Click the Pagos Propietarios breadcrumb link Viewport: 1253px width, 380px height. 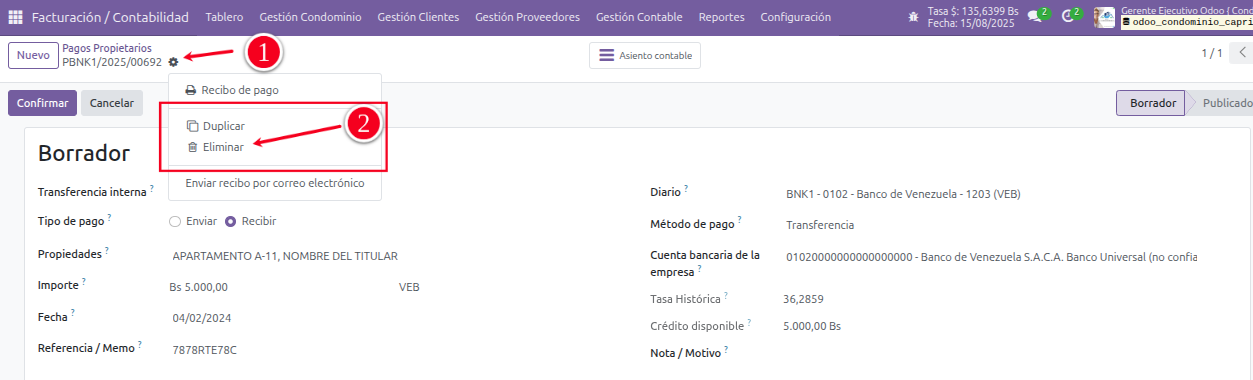point(107,48)
